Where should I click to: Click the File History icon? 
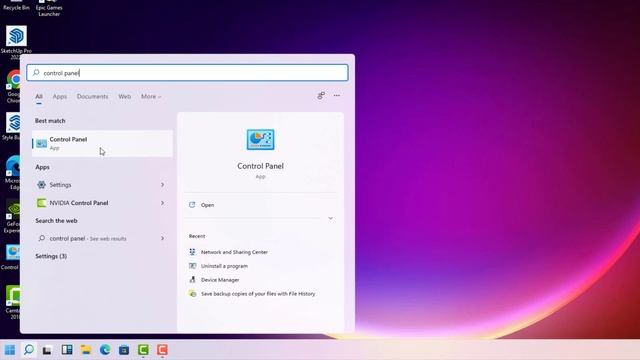point(192,294)
